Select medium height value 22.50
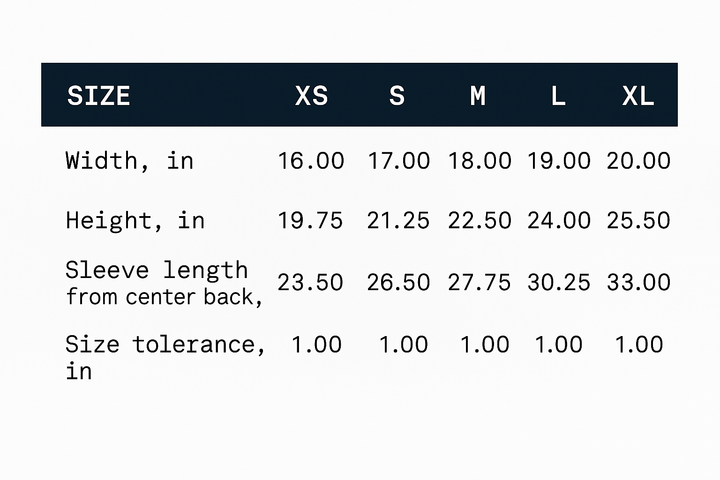This screenshot has height=480, width=720. (479, 220)
